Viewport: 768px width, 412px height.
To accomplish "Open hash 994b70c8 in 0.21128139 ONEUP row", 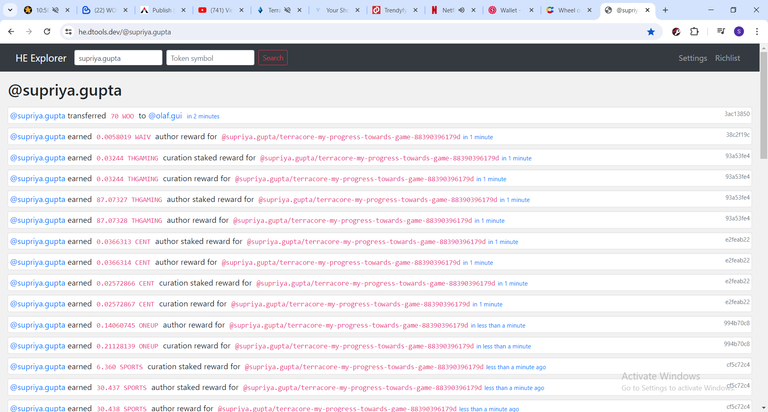I will (737, 344).
